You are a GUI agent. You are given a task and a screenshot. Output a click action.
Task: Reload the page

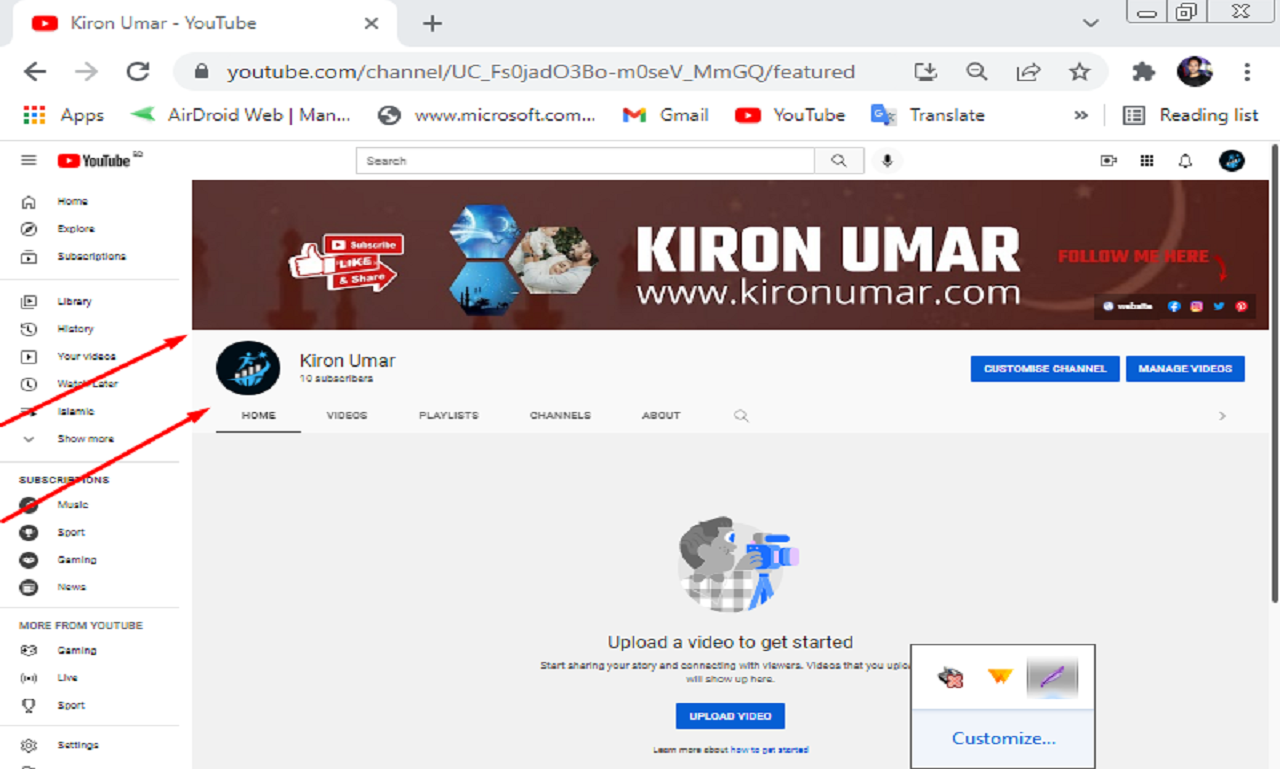138,72
